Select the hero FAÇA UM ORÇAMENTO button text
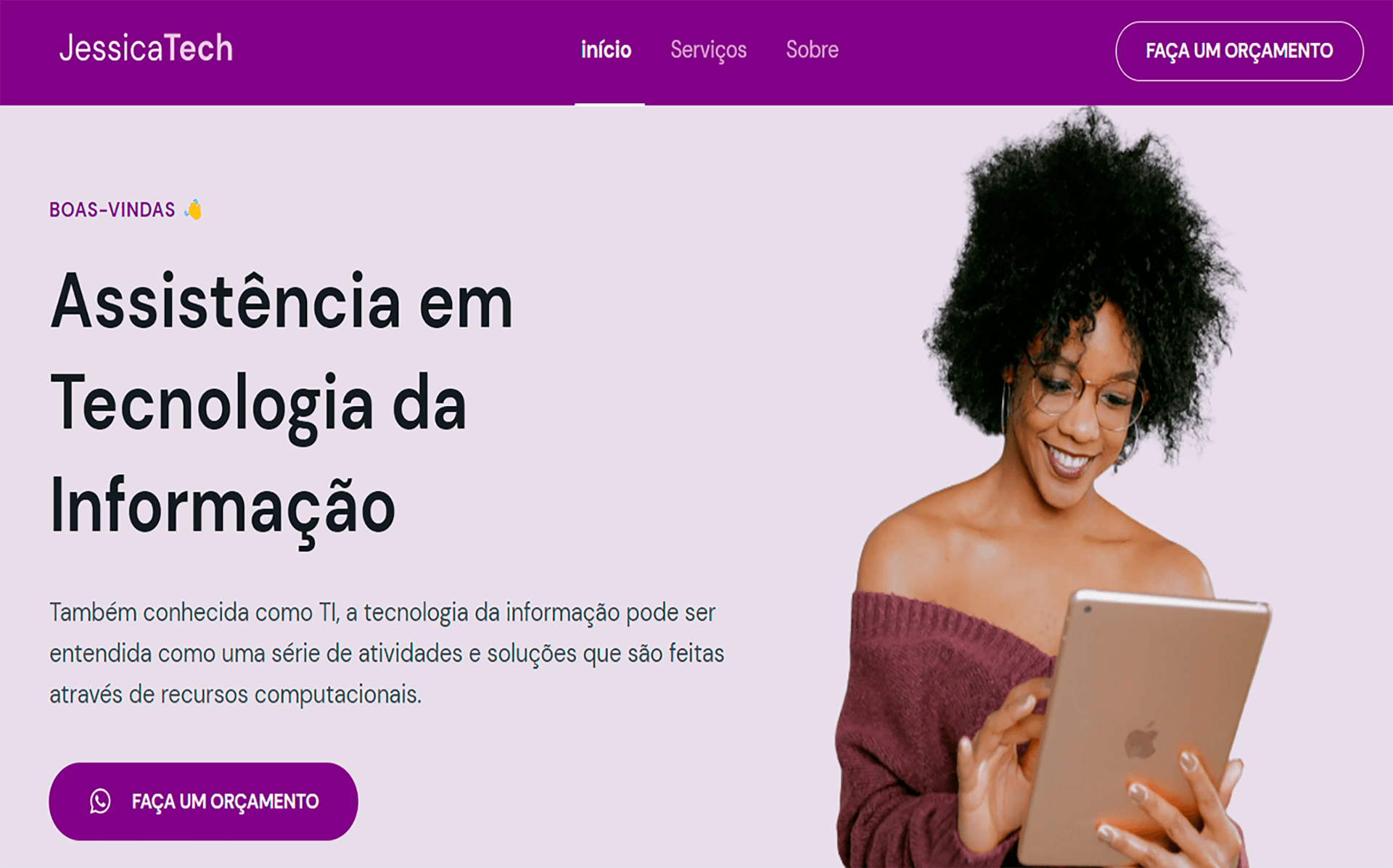Viewport: 1393px width, 868px height. point(225,801)
